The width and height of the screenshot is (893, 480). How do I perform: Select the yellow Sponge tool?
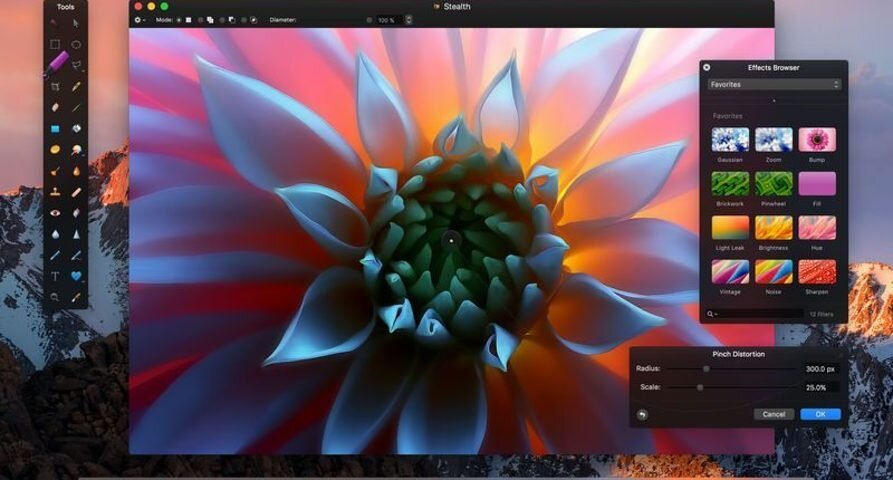[55, 150]
